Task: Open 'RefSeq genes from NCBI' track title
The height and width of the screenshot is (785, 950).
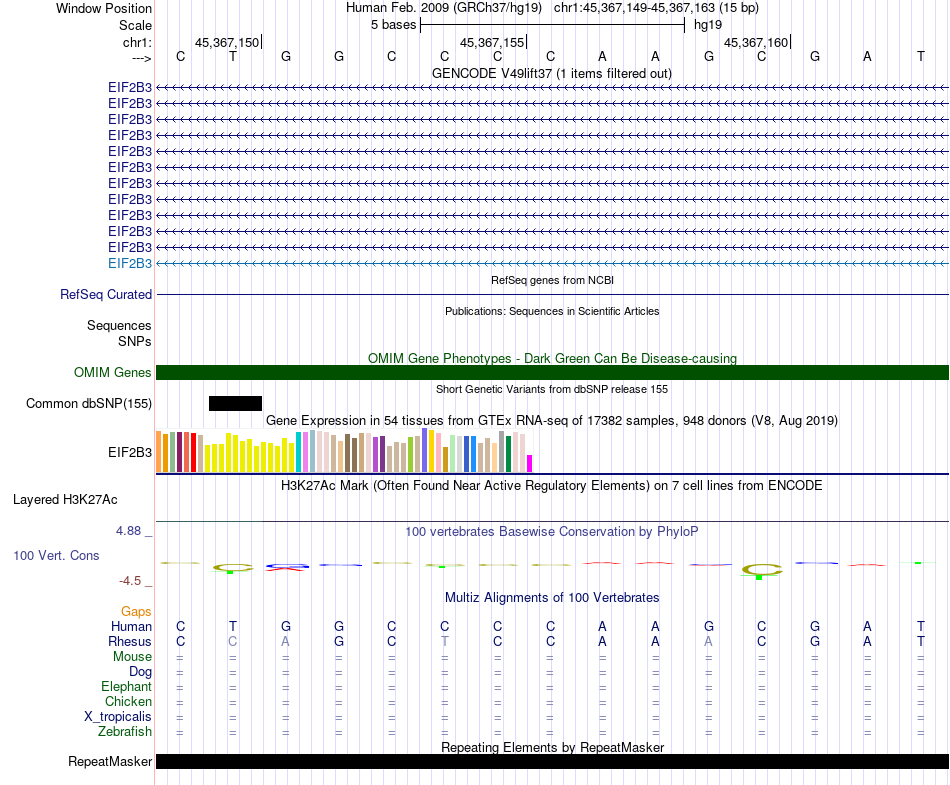Action: (552, 280)
